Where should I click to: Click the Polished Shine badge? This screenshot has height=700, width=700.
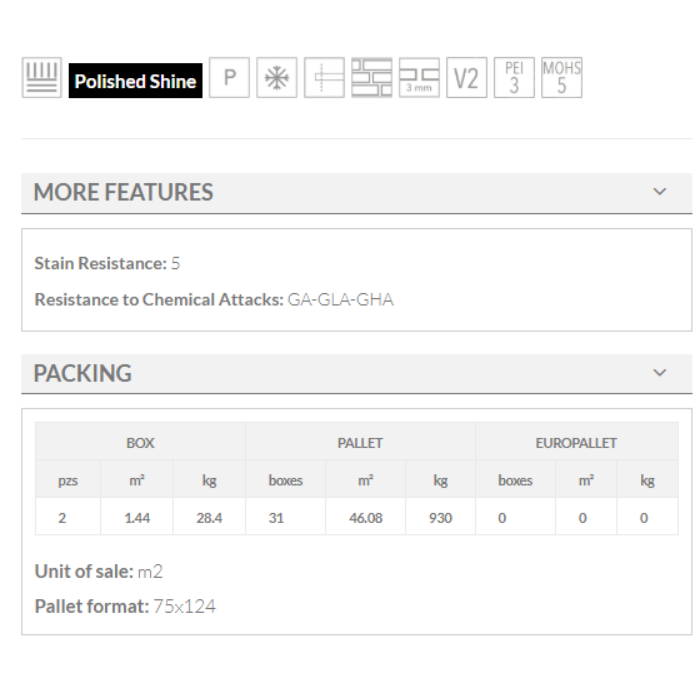coord(135,81)
